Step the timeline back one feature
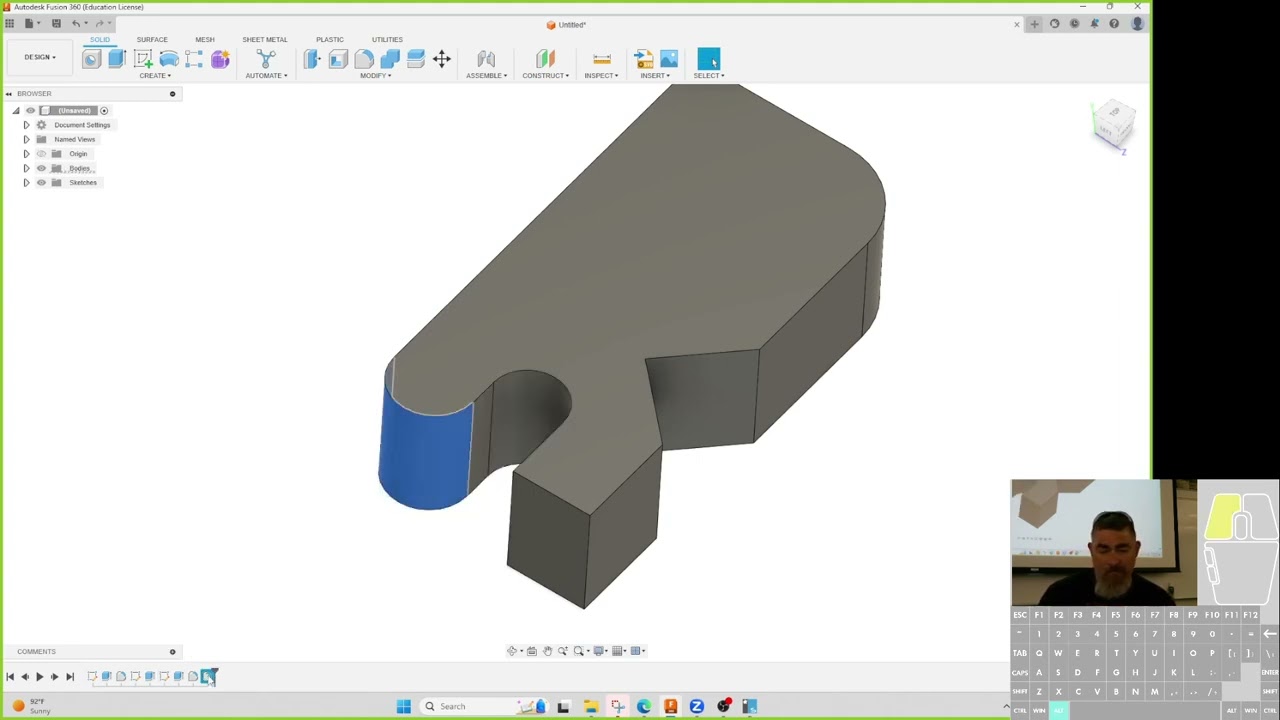This screenshot has height=720, width=1280. pos(25,677)
